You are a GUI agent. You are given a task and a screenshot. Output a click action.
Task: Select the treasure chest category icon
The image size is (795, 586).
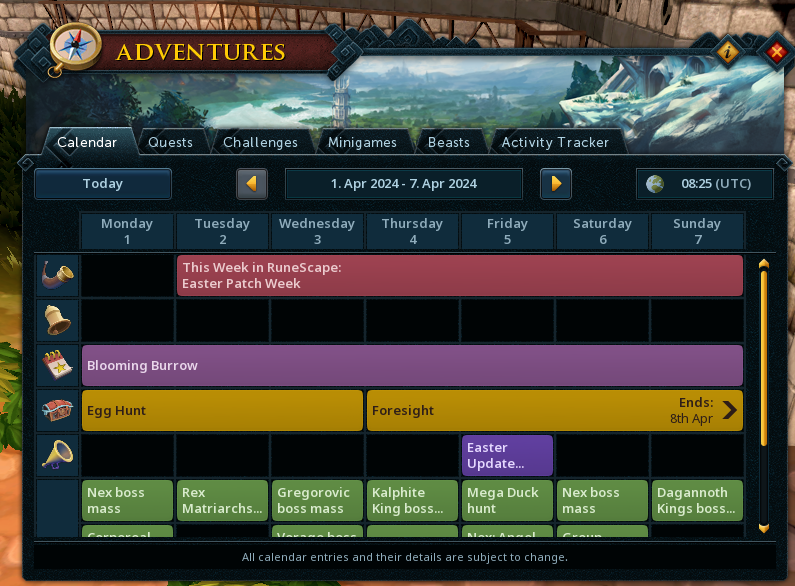(x=57, y=410)
